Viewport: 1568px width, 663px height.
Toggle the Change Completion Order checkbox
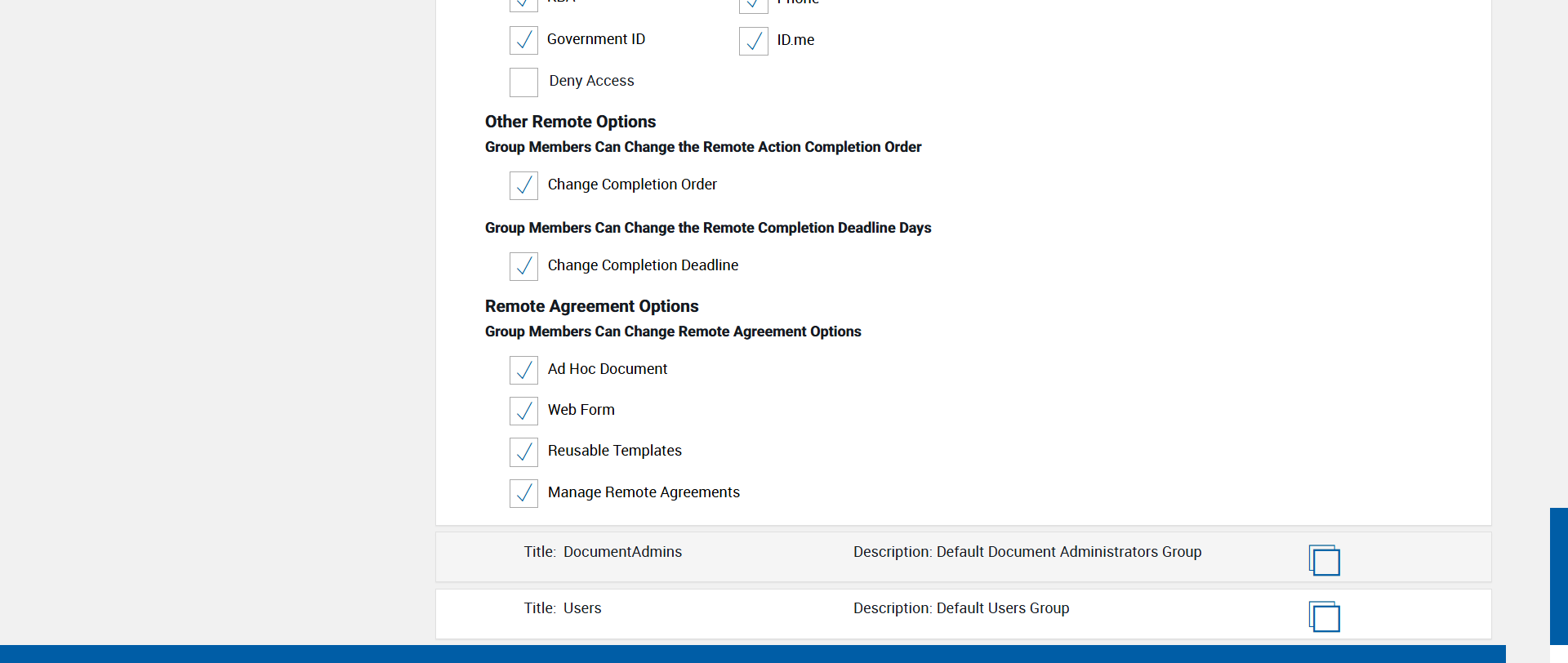(x=523, y=185)
